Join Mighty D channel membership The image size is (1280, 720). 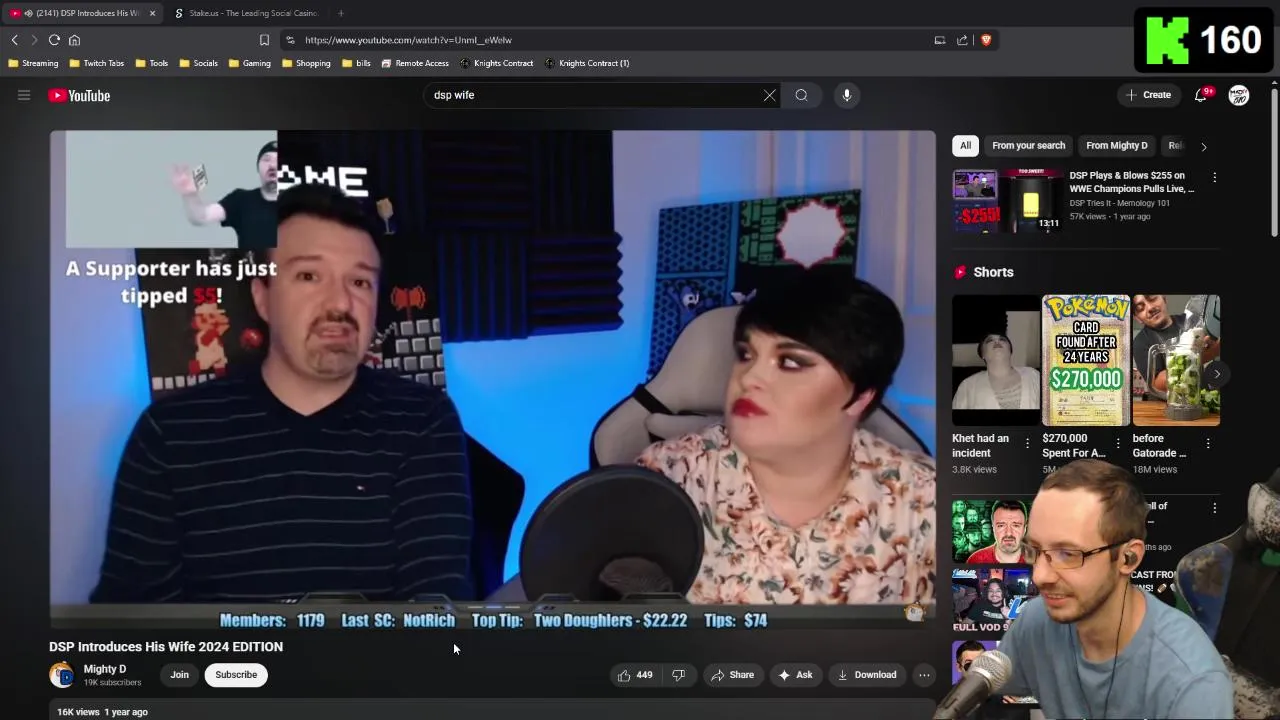pos(179,675)
